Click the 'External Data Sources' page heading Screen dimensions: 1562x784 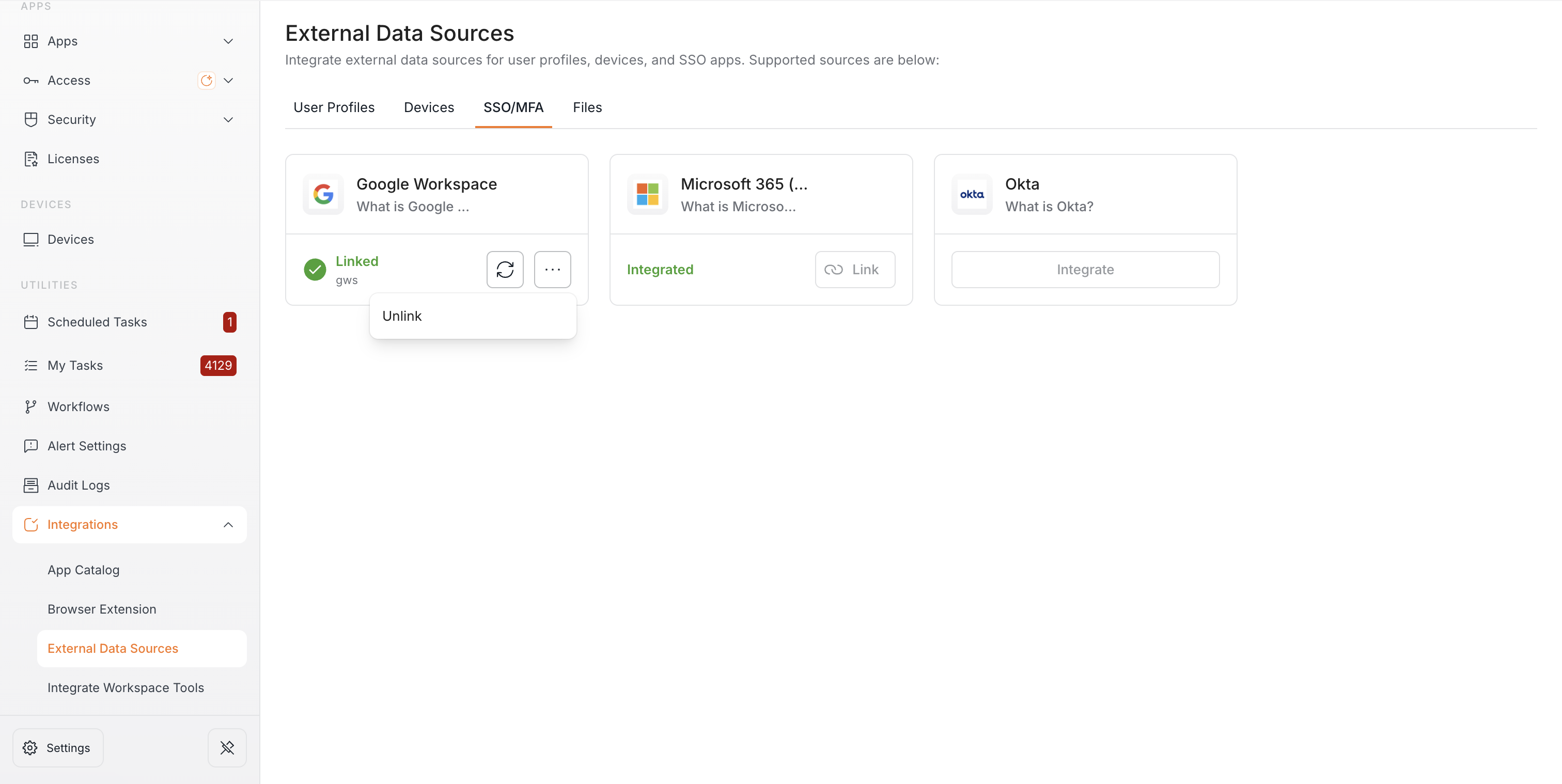[400, 33]
